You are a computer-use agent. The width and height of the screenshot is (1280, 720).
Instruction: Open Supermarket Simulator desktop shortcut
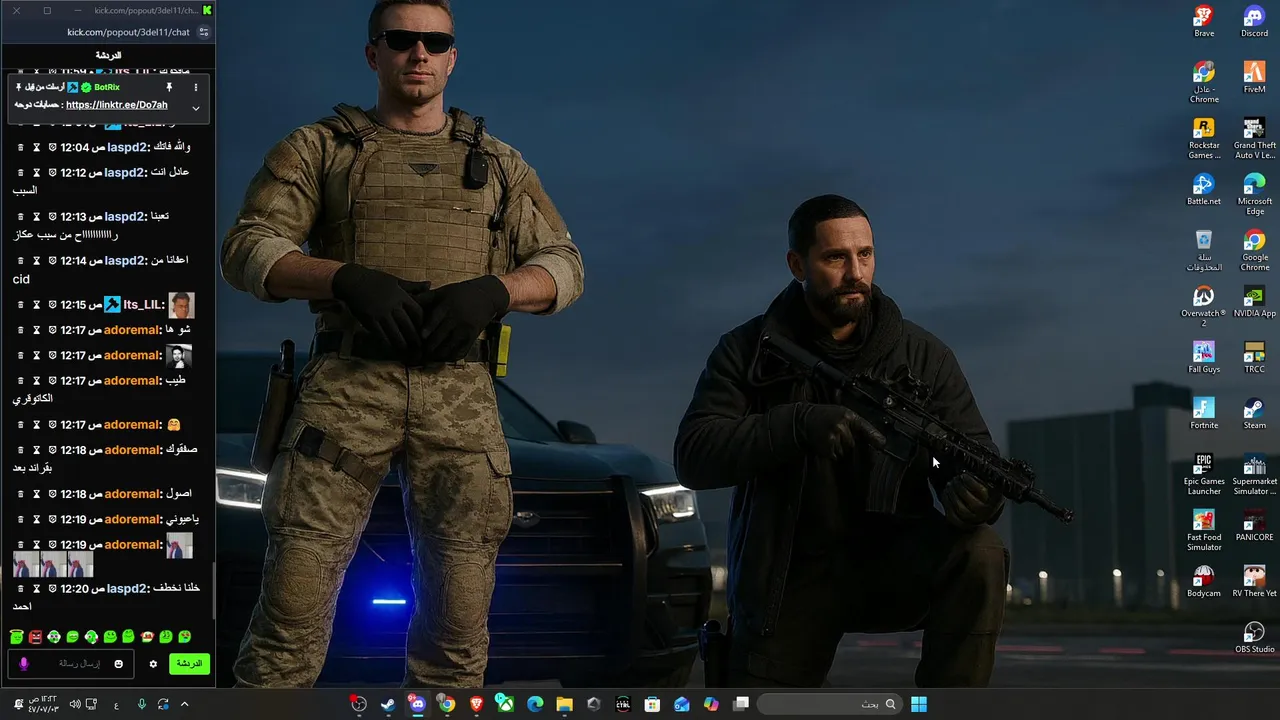tap(1254, 474)
